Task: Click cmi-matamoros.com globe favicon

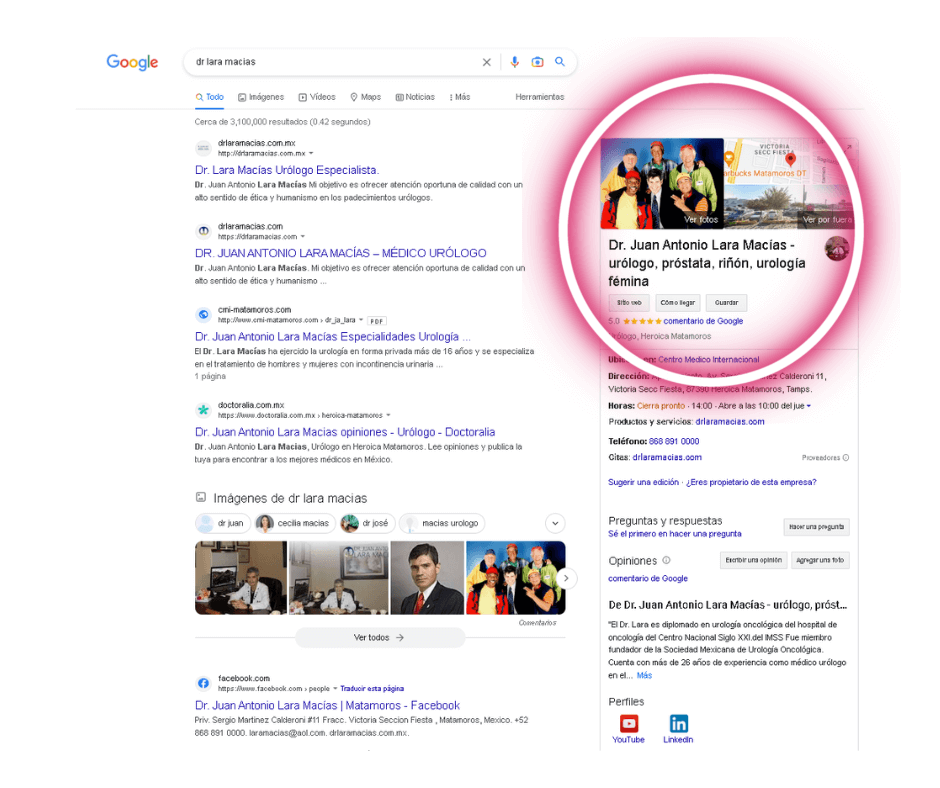Action: 204,314
